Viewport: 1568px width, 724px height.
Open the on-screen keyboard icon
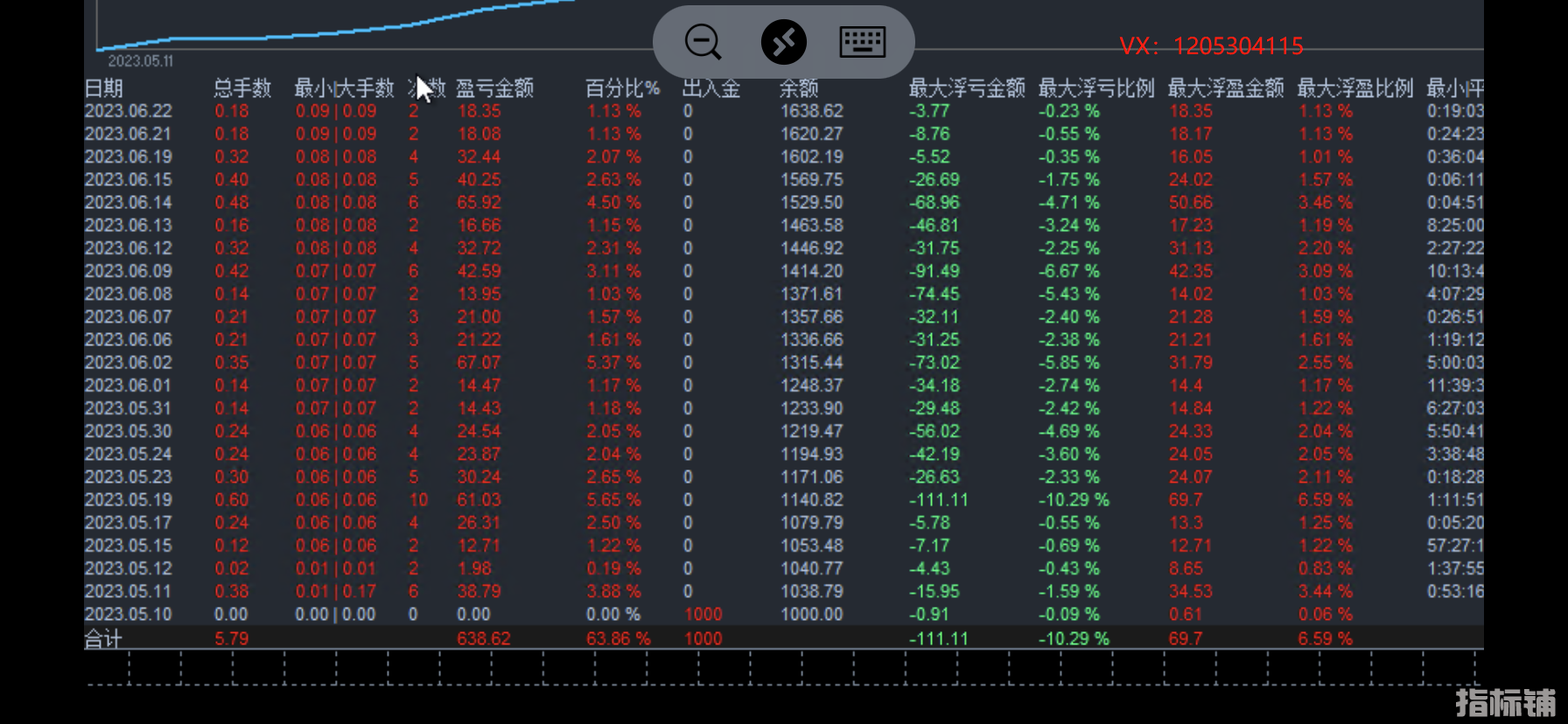pos(863,42)
